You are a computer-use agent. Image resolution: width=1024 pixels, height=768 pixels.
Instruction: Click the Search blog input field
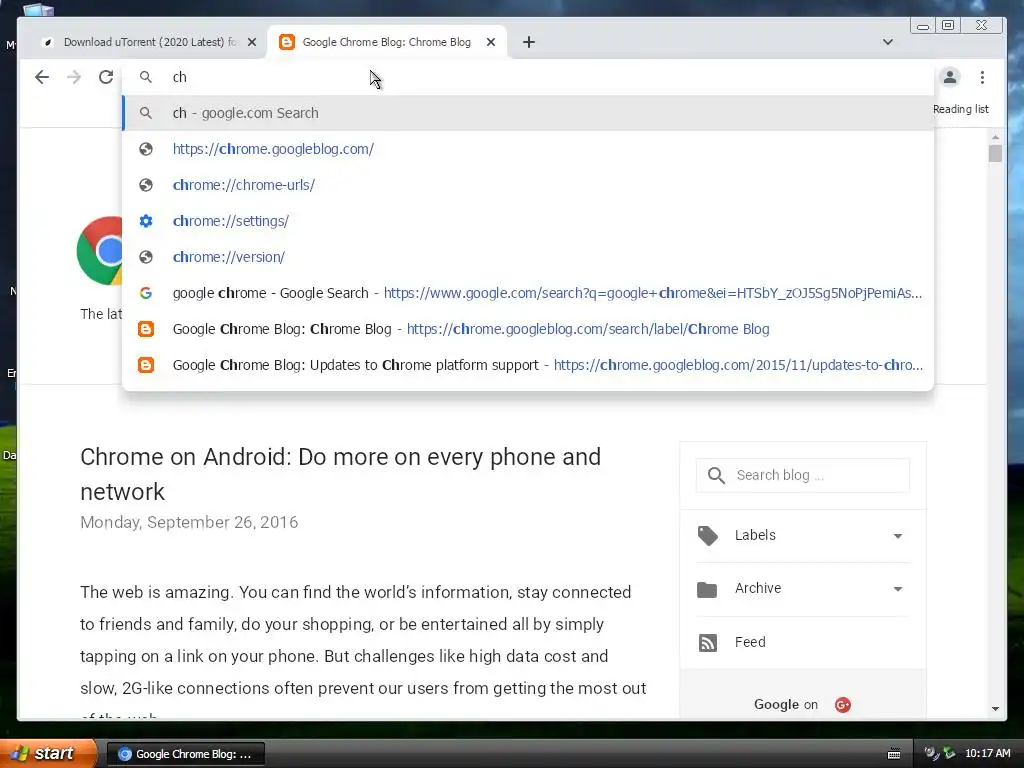(803, 475)
